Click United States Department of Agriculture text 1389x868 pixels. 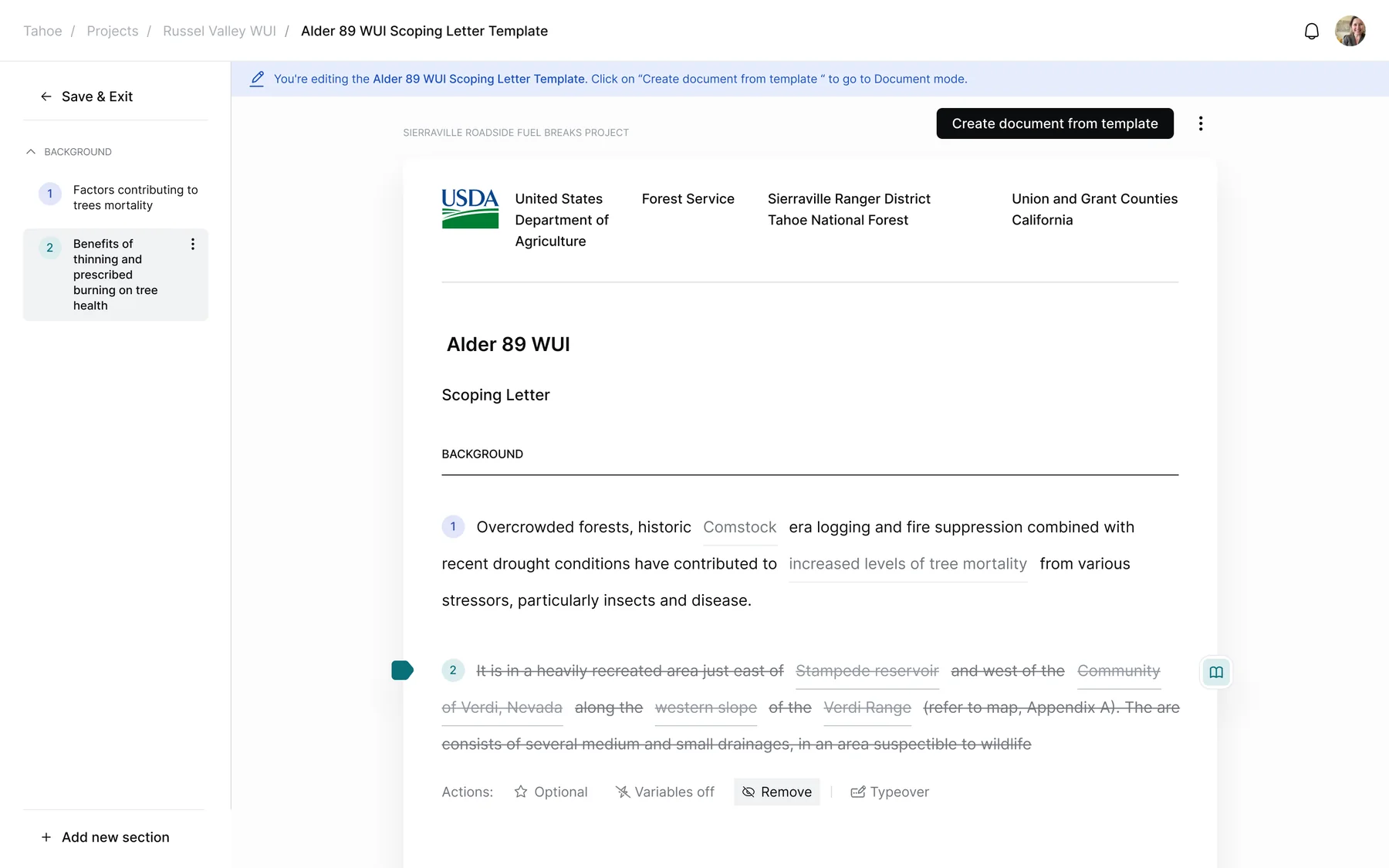[x=562, y=220]
